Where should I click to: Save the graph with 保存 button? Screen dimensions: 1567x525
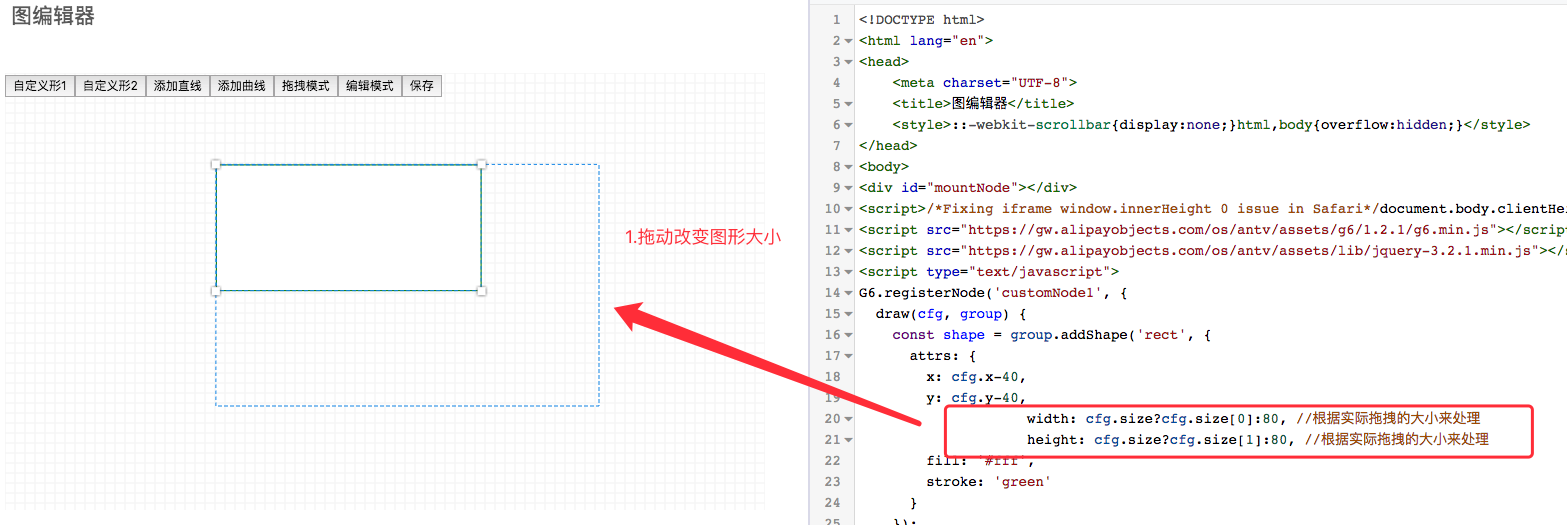pyautogui.click(x=422, y=86)
